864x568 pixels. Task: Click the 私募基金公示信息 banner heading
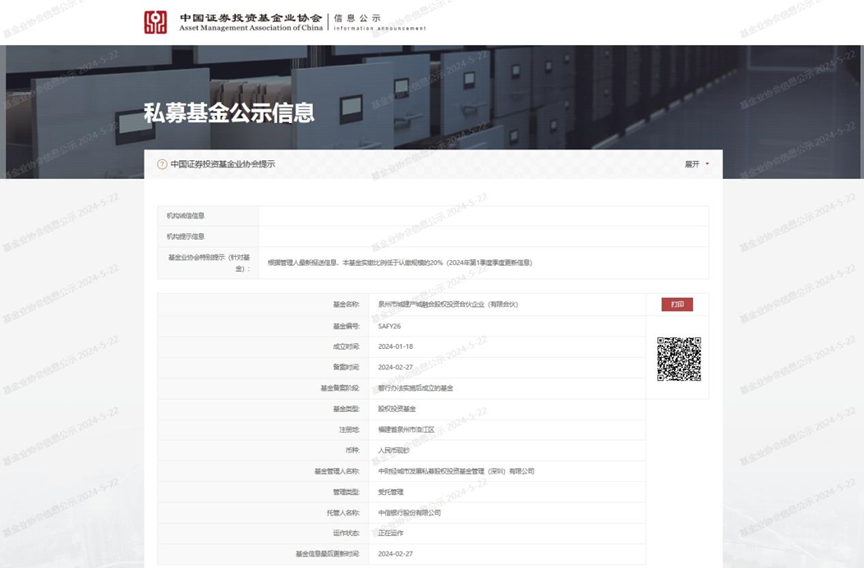tap(229, 112)
